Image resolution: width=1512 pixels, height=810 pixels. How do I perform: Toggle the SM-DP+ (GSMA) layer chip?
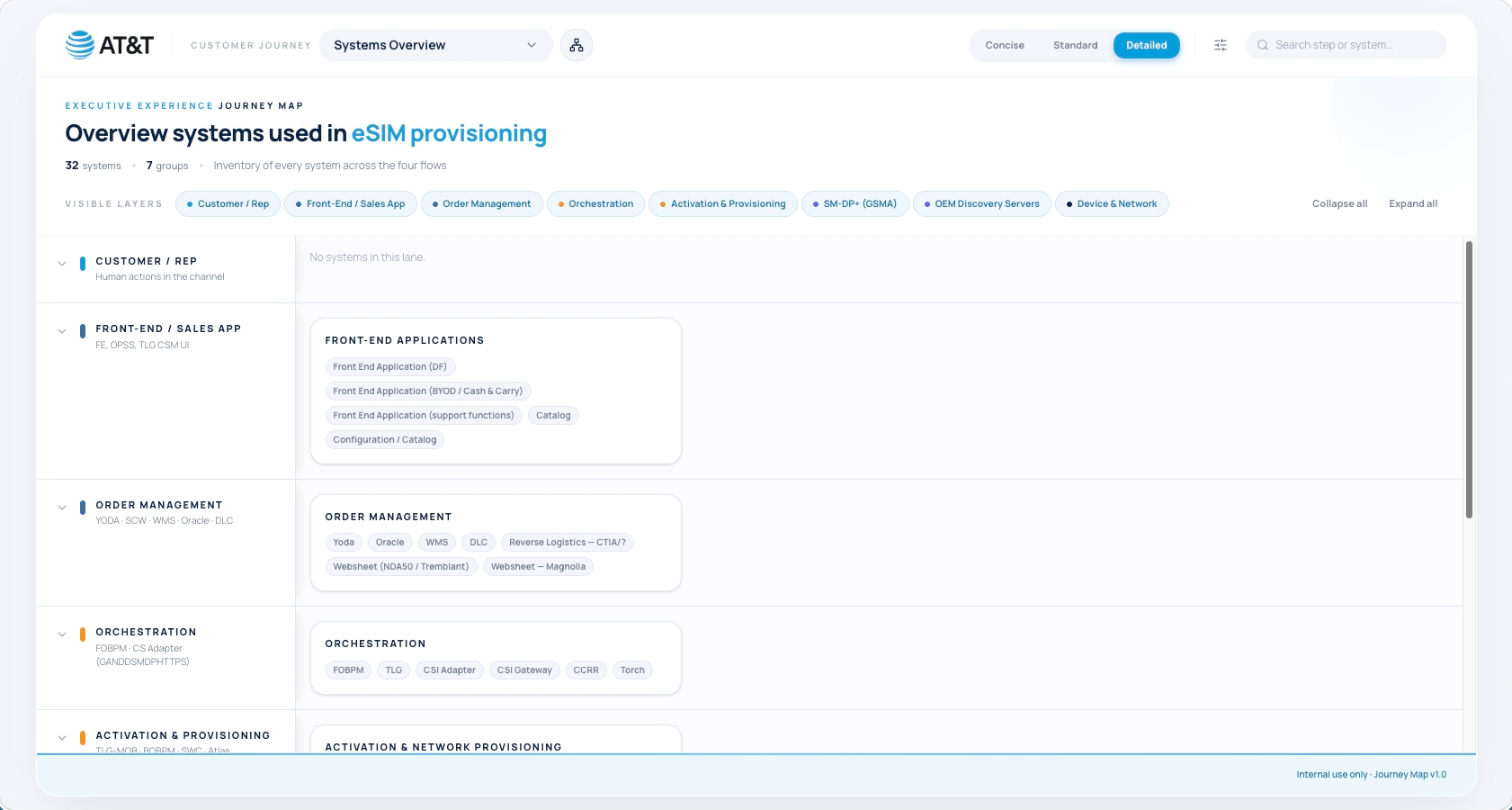point(855,204)
